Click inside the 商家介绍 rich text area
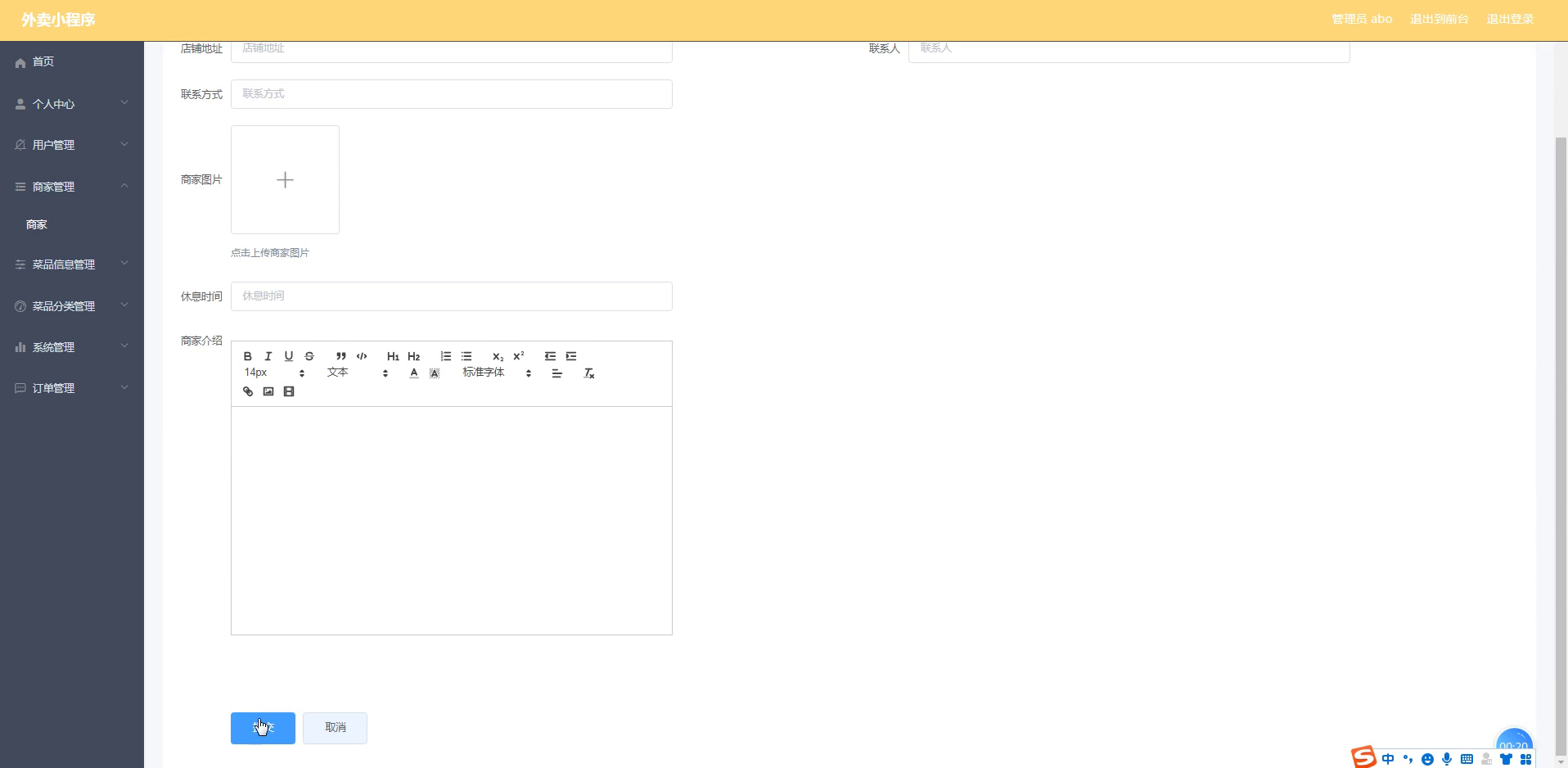This screenshot has width=1568, height=768. [452, 521]
